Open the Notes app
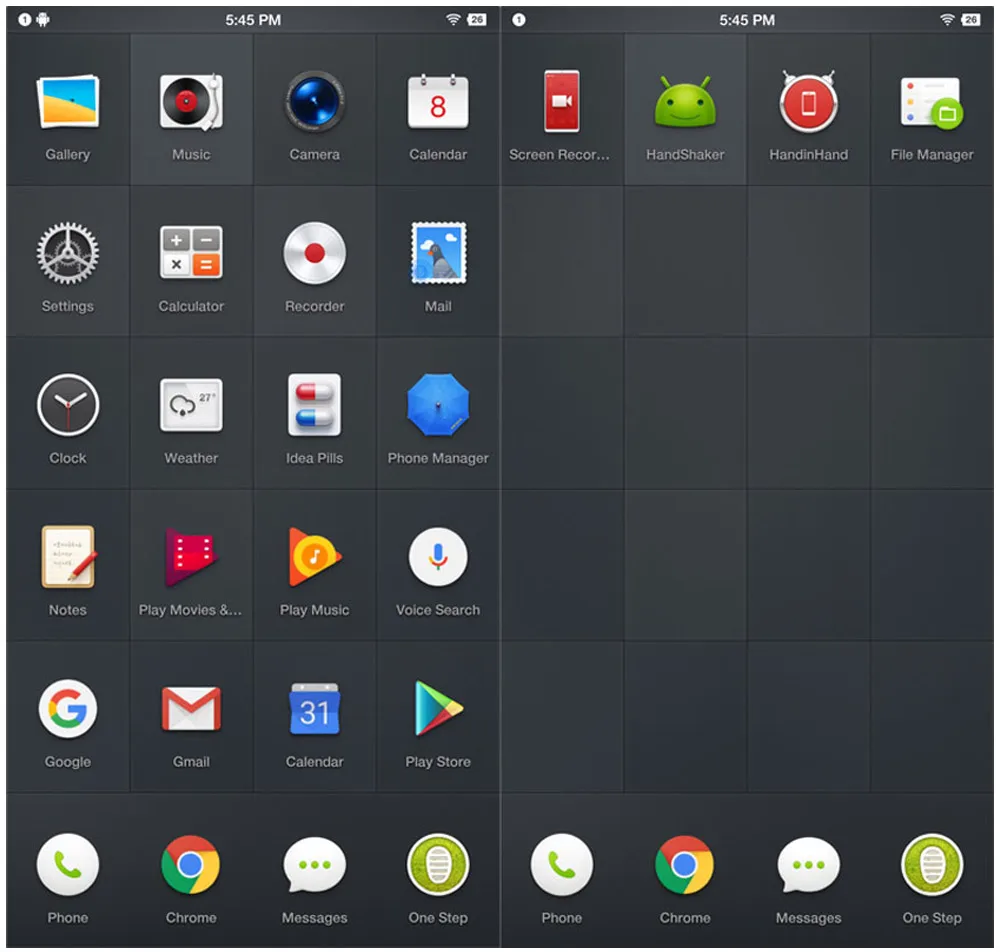The width and height of the screenshot is (1000, 952). coord(68,556)
